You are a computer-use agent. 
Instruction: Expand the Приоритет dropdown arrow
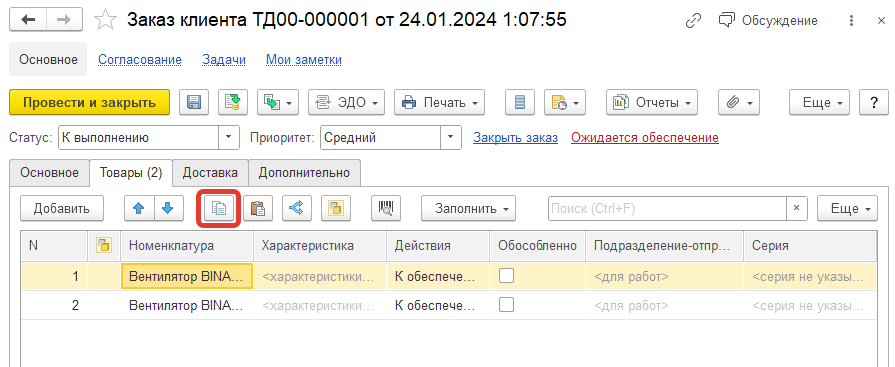451,138
